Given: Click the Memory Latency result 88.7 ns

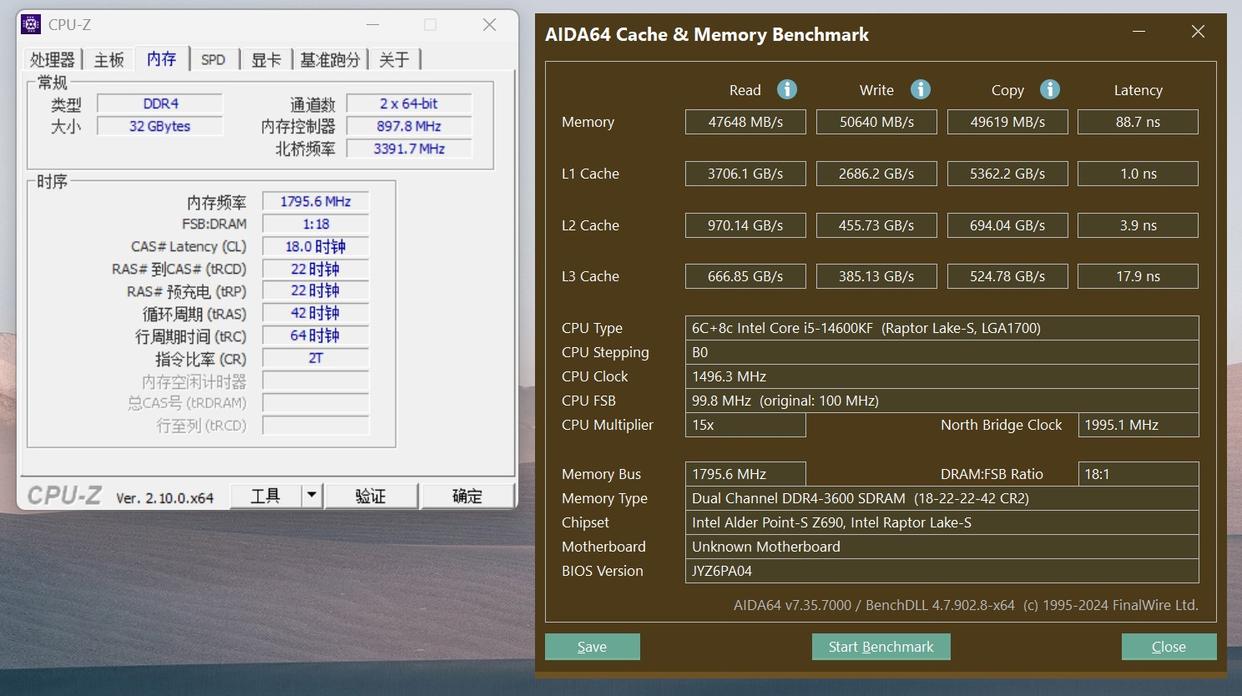Looking at the screenshot, I should (x=1138, y=122).
